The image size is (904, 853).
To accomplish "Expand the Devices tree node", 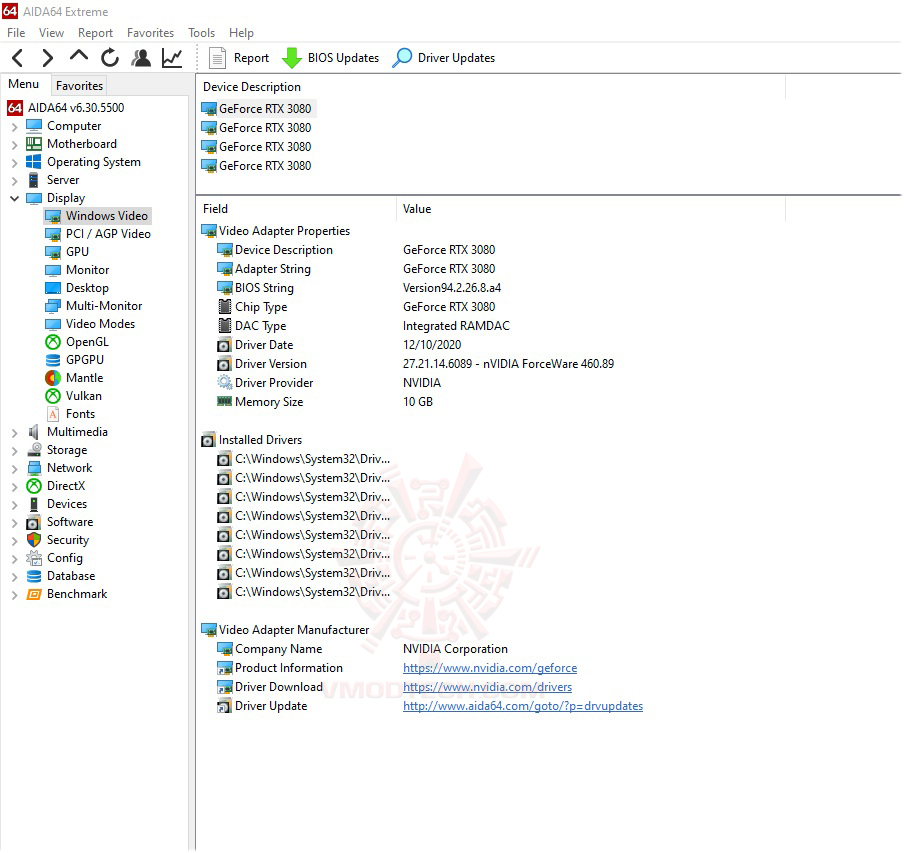I will click(14, 504).
